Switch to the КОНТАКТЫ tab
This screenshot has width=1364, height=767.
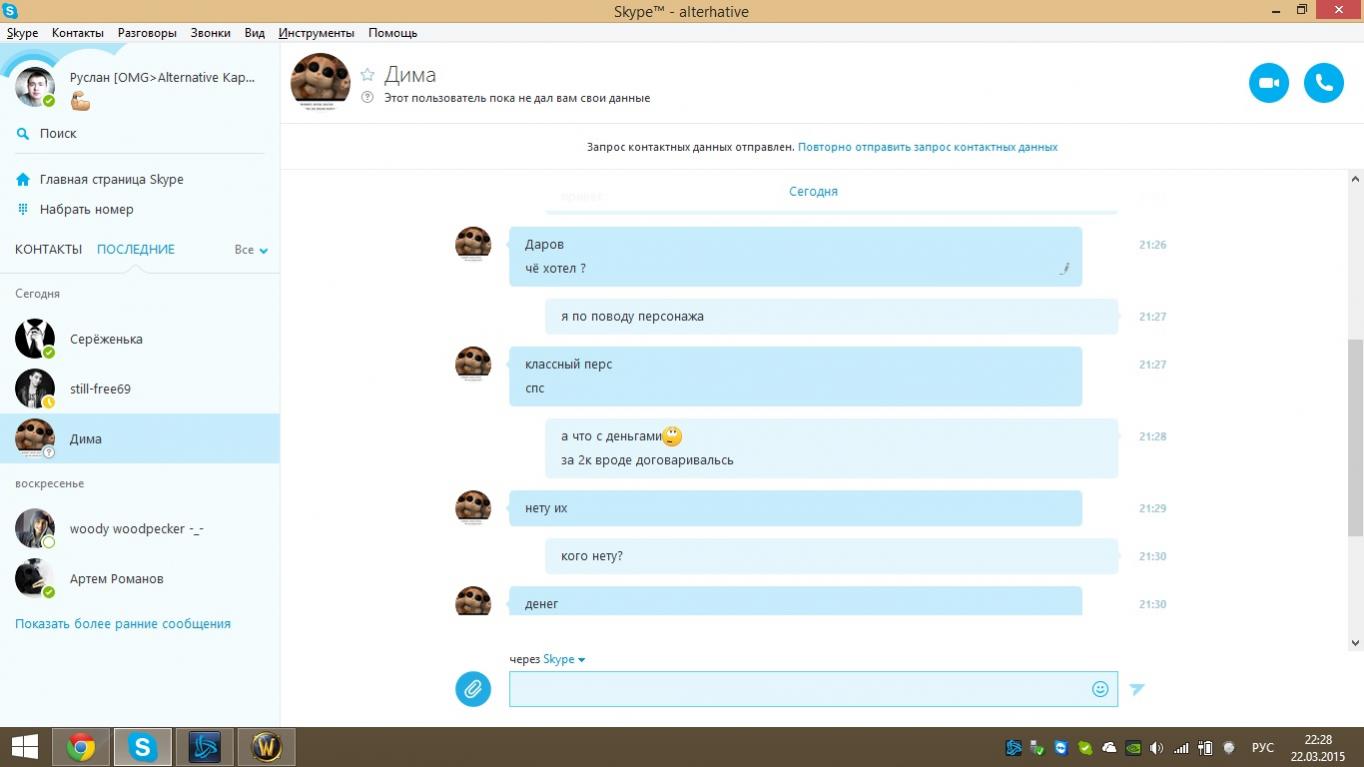[48, 249]
